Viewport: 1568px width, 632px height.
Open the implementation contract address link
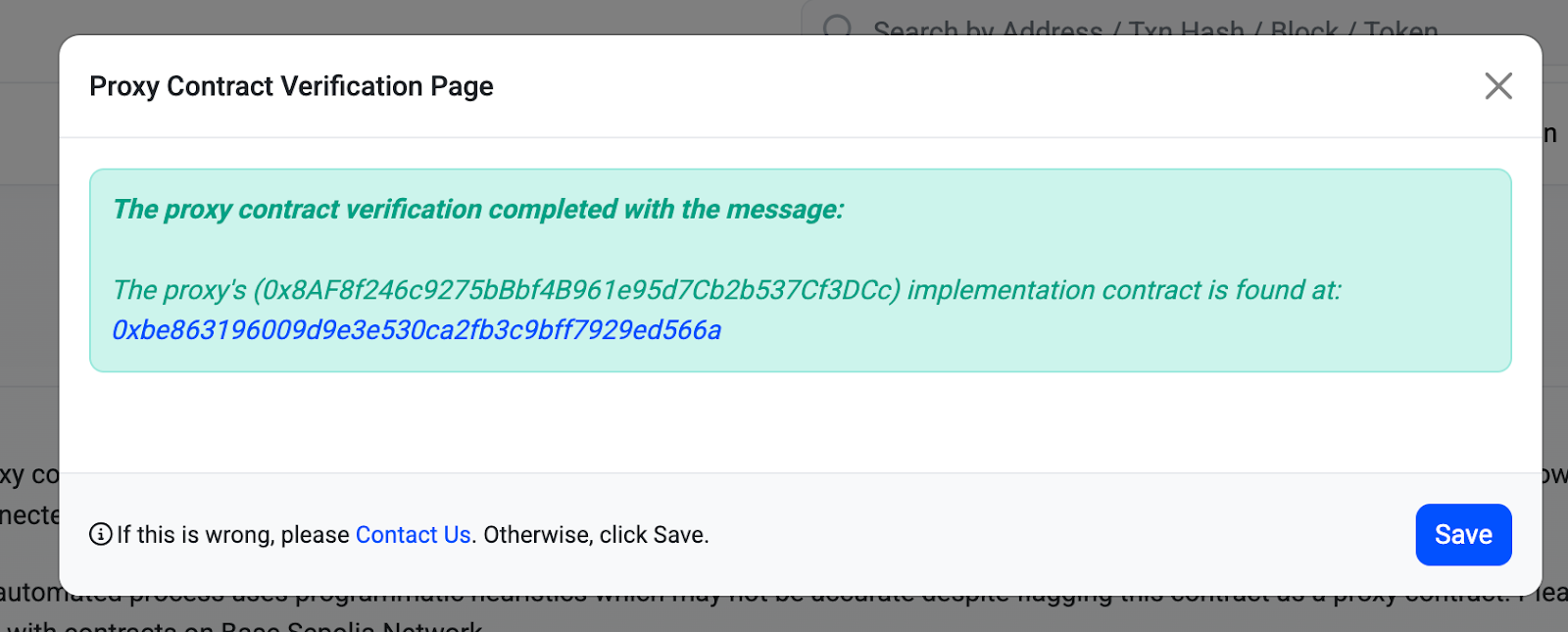click(x=416, y=330)
